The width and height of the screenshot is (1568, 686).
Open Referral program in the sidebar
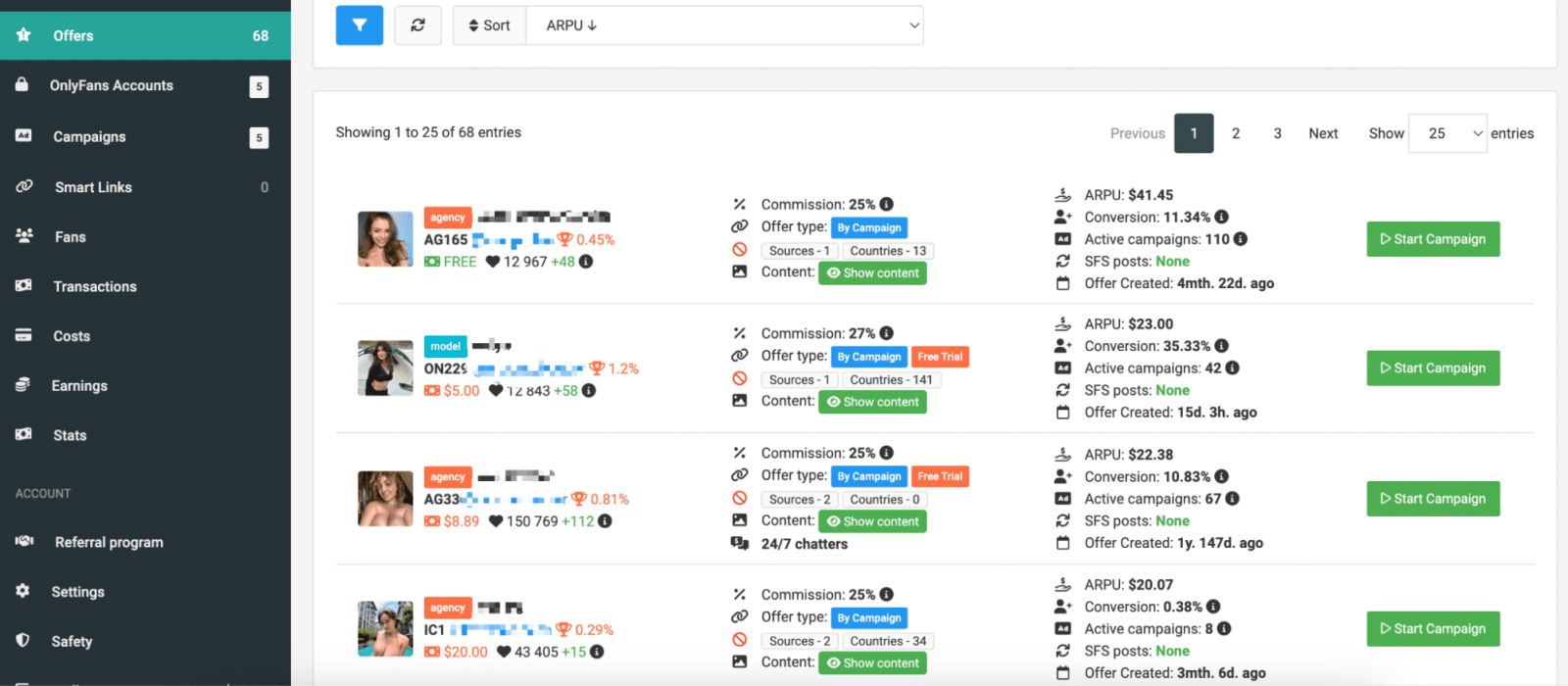(x=109, y=542)
